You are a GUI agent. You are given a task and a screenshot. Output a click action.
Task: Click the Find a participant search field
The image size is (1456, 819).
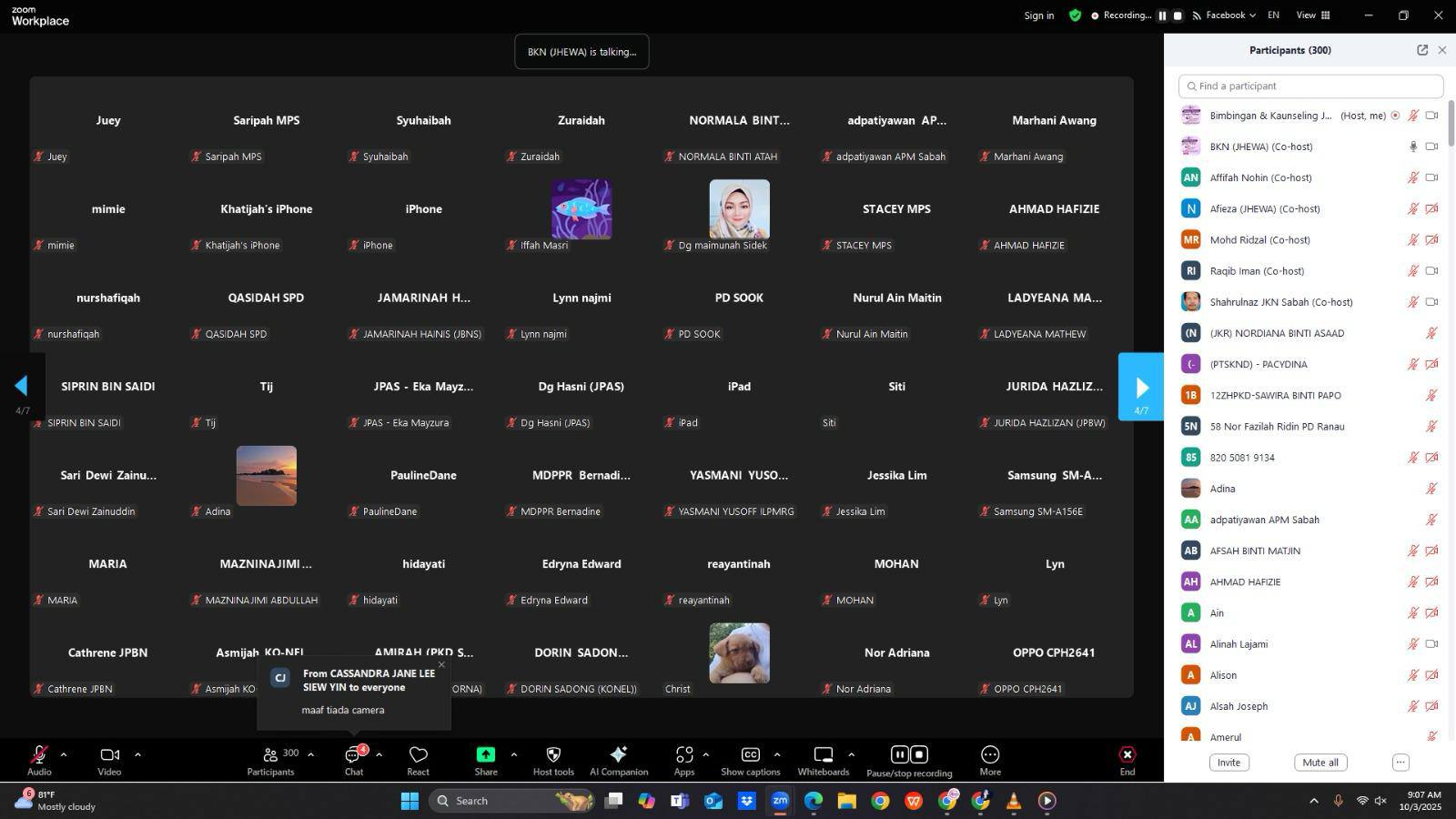(1310, 86)
